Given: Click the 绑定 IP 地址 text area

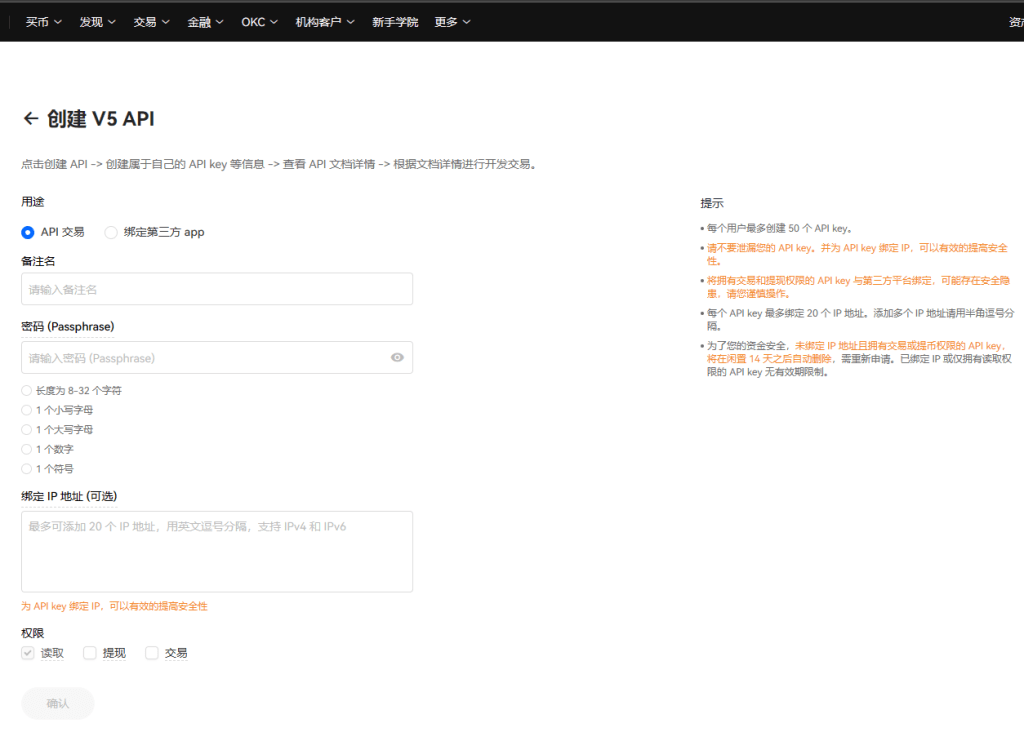Looking at the screenshot, I should pyautogui.click(x=217, y=551).
